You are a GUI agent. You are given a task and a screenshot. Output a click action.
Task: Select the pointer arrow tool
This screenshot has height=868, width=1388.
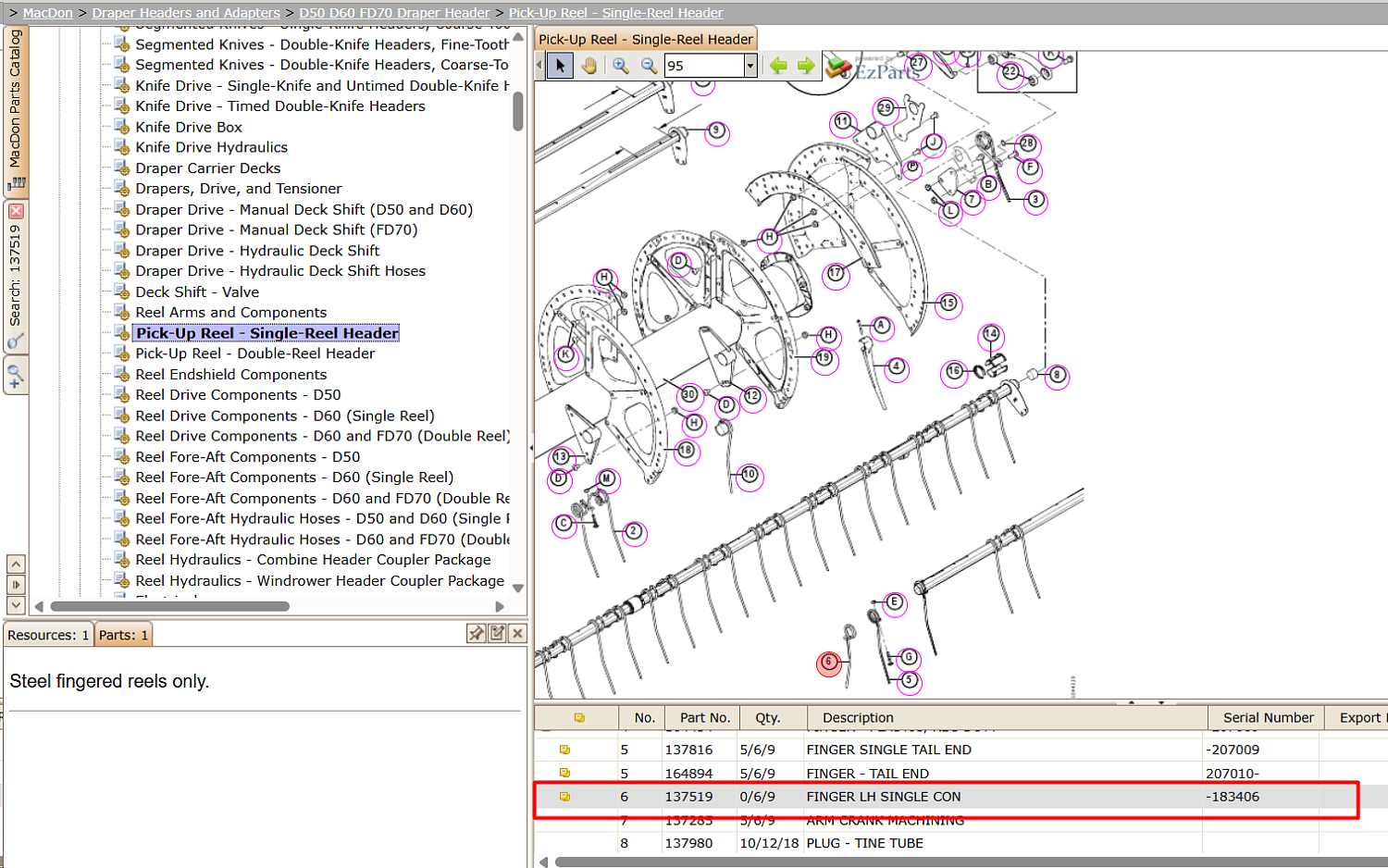tap(560, 66)
